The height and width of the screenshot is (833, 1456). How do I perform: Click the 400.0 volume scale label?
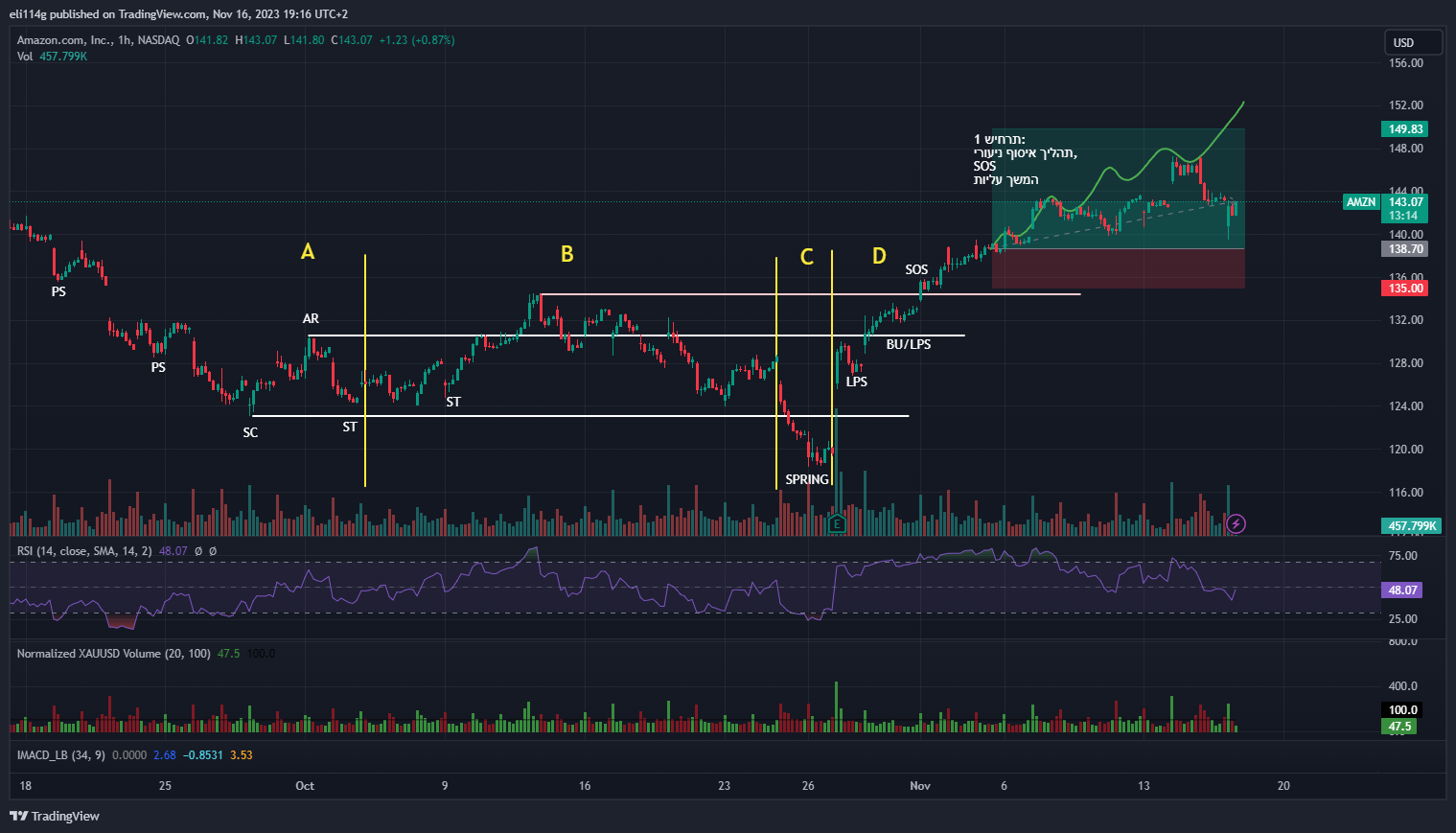click(1403, 686)
